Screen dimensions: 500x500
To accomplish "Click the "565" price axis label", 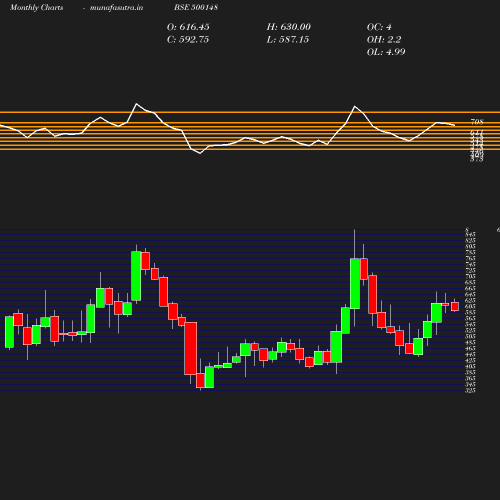I will 470,318.
